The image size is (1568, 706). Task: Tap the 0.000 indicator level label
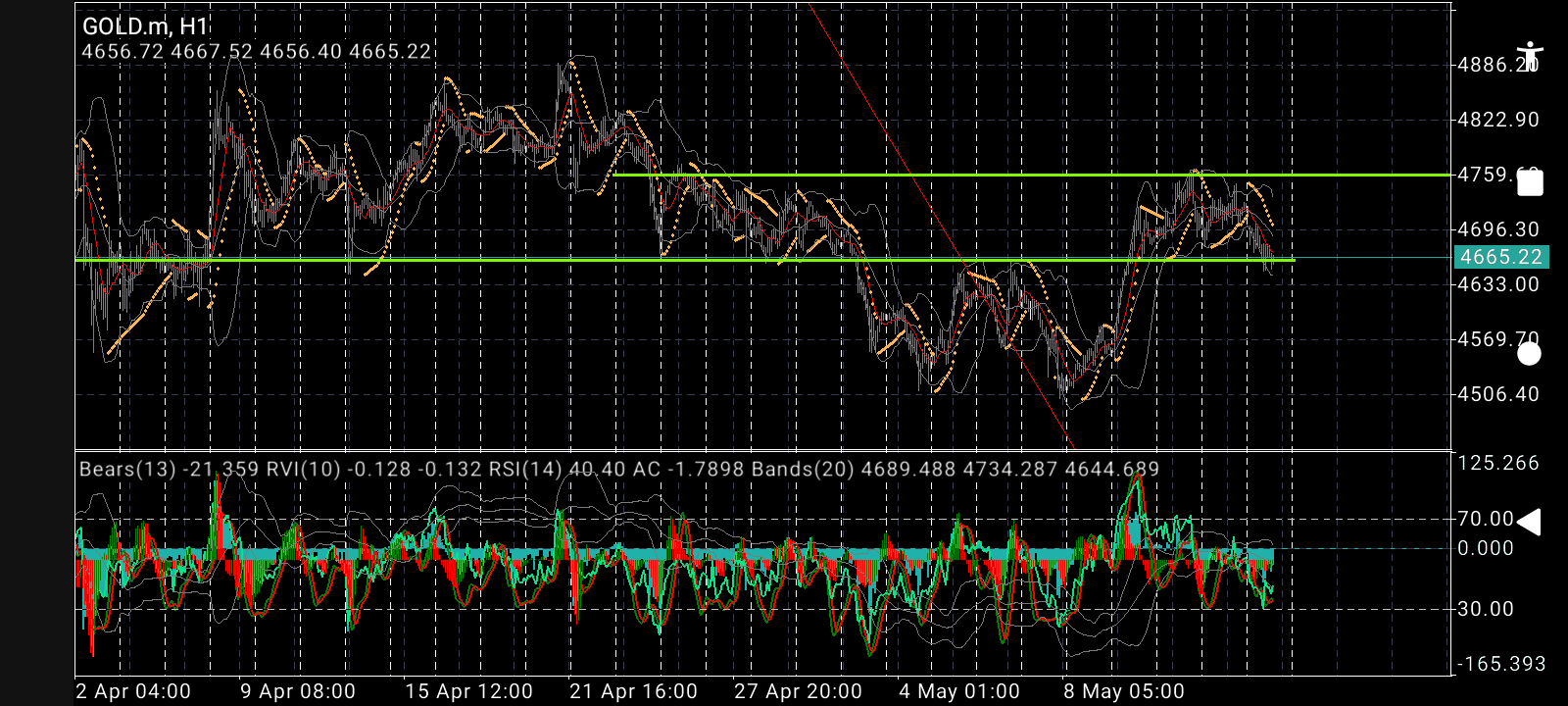tap(1486, 548)
